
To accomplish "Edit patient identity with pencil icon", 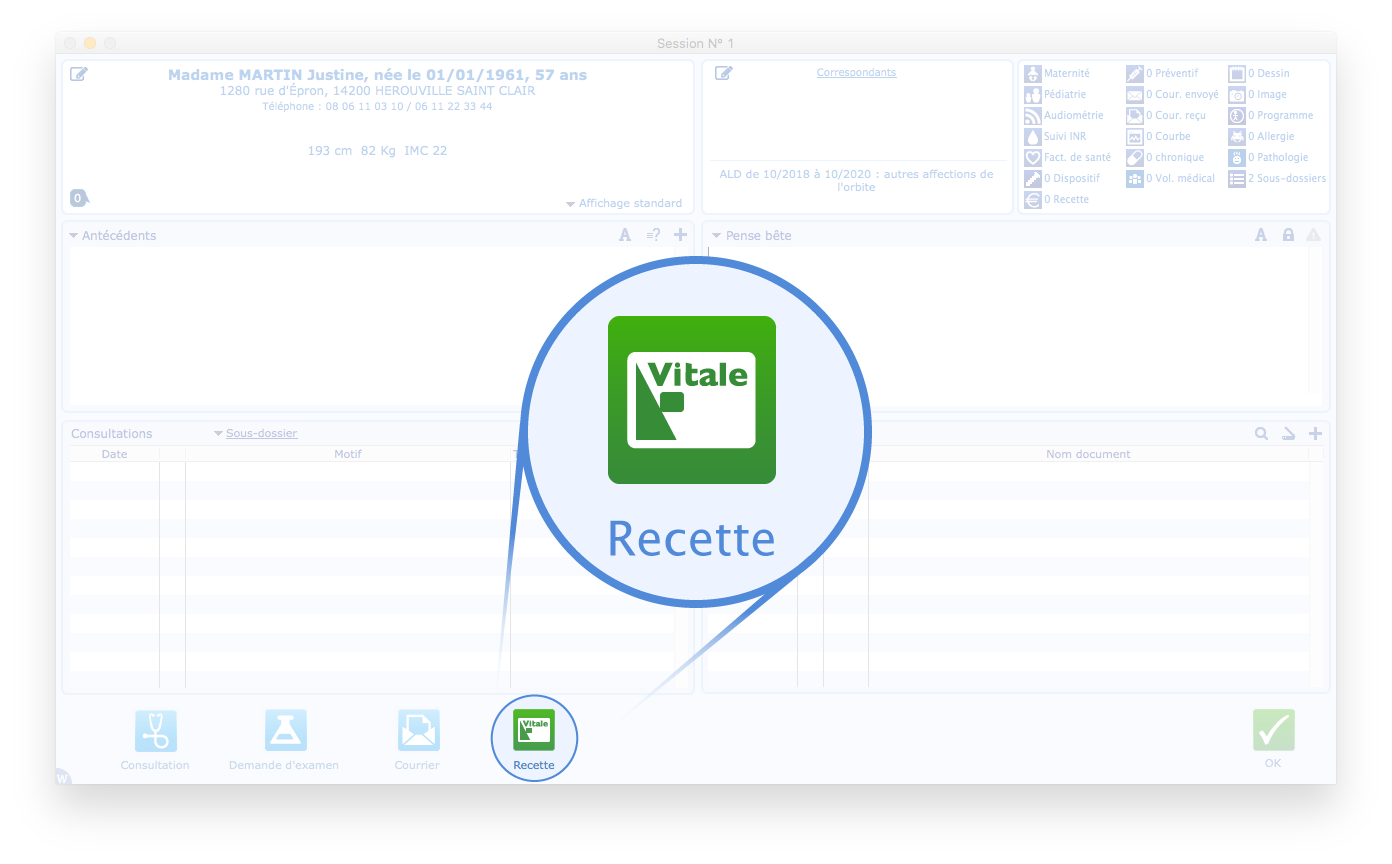I will [79, 74].
